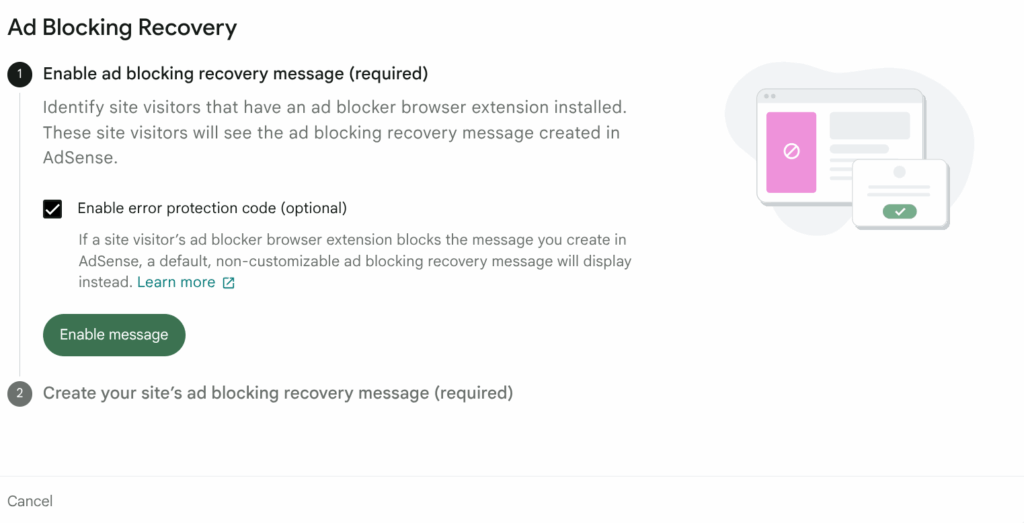The height and width of the screenshot is (523, 1024).
Task: Click the step 1 number badge
Action: (20, 74)
